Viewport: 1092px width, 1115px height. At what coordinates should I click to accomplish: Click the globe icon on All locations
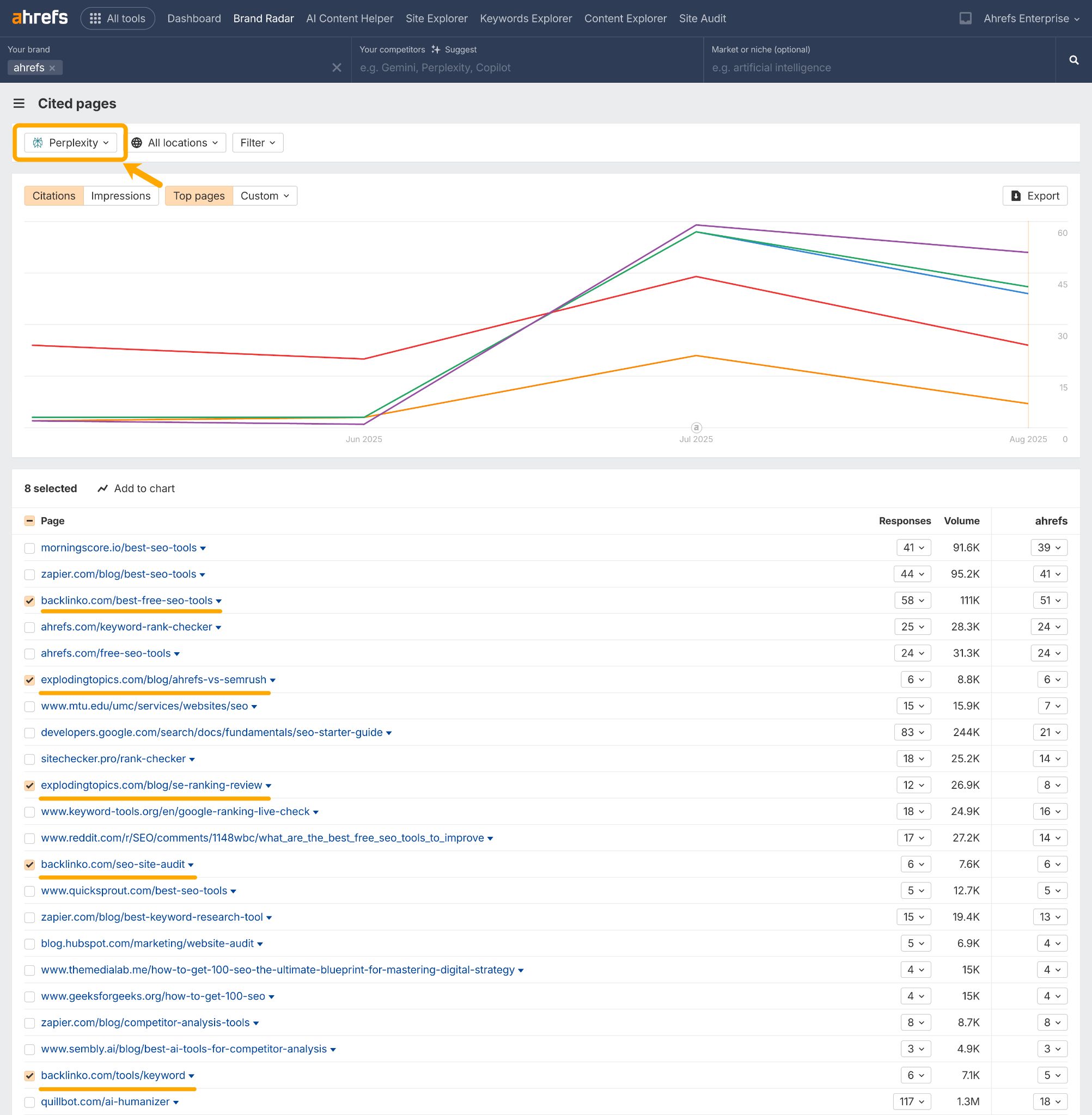coord(137,143)
